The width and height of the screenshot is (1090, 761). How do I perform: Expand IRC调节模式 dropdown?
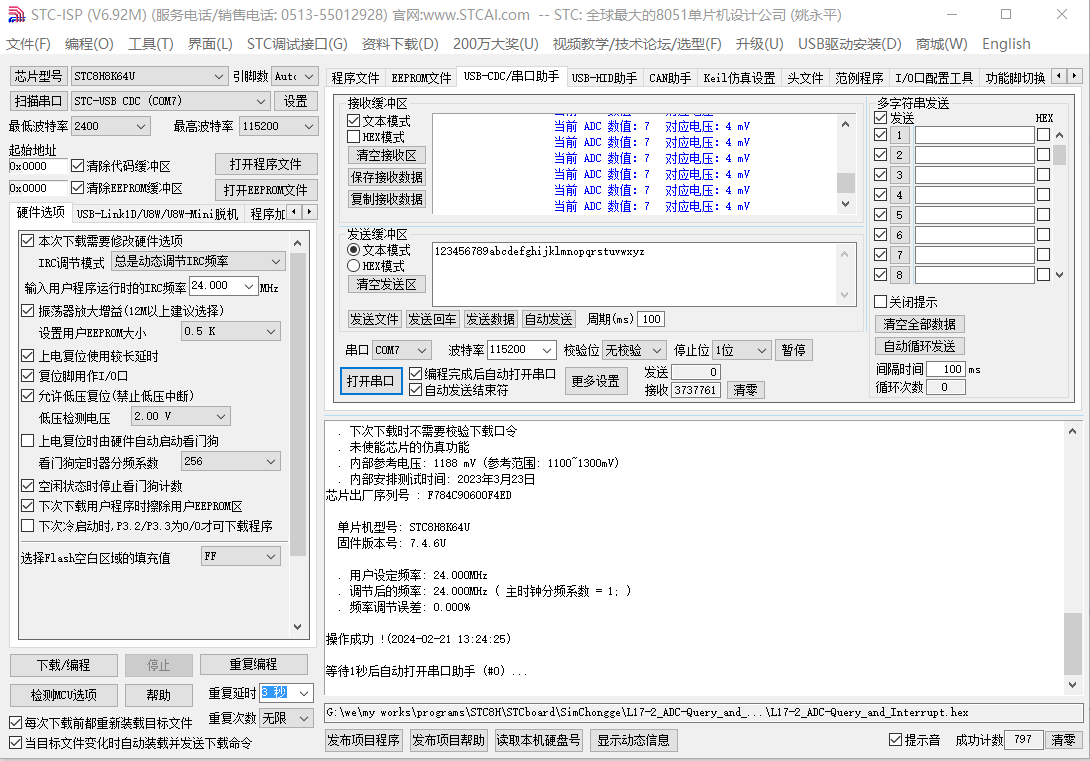coord(198,261)
